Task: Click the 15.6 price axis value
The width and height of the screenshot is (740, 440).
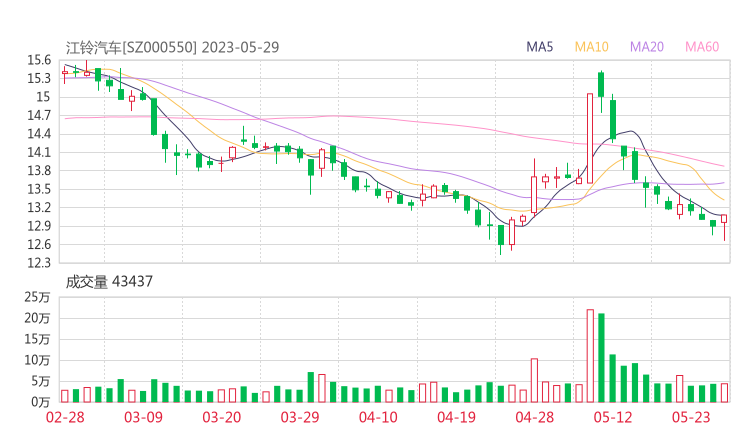Action: tap(39, 60)
